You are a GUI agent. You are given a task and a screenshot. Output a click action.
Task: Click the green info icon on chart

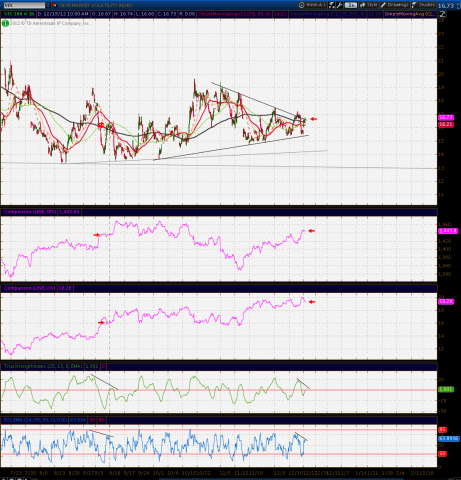(5, 23)
